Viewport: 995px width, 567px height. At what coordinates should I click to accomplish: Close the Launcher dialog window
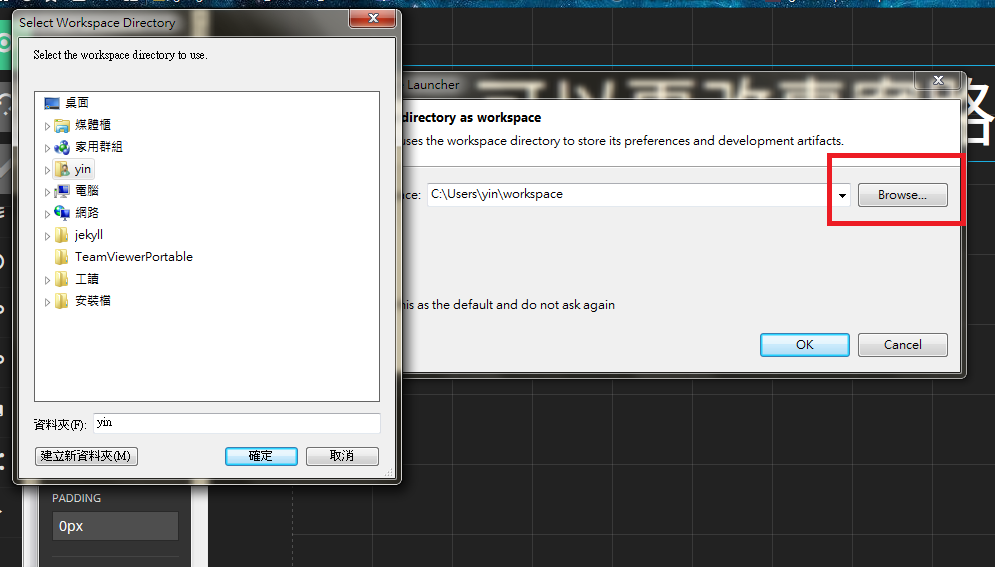pos(938,80)
